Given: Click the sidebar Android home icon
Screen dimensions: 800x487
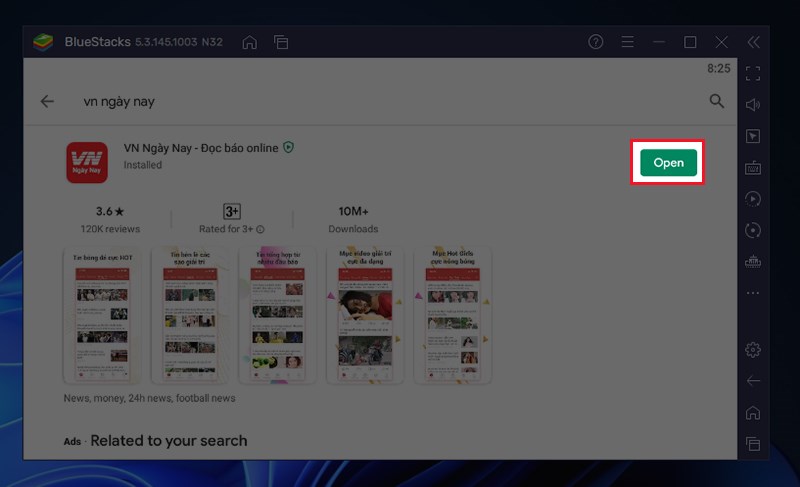Looking at the screenshot, I should [753, 413].
